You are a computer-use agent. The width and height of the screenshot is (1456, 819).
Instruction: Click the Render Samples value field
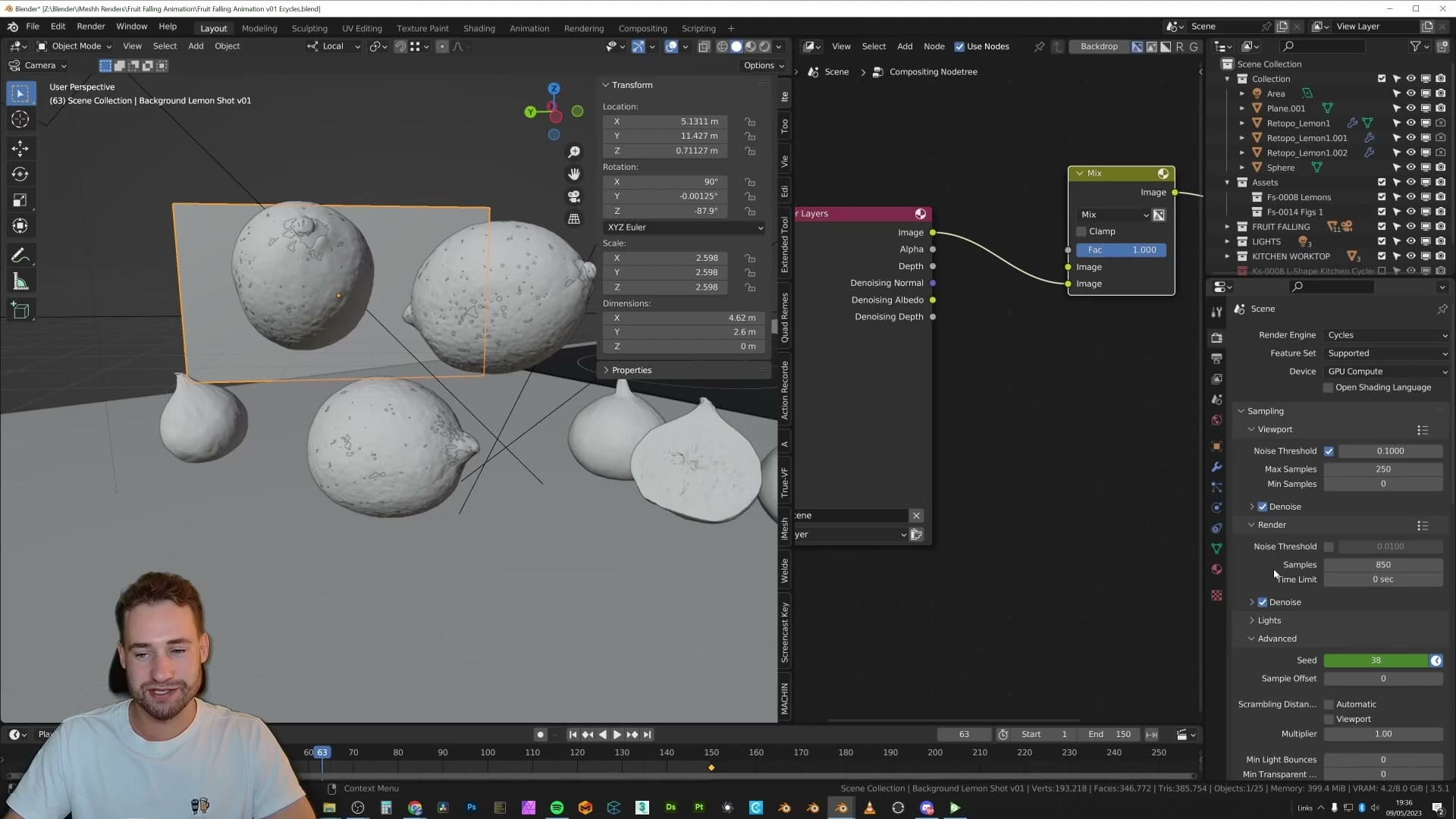(1383, 565)
